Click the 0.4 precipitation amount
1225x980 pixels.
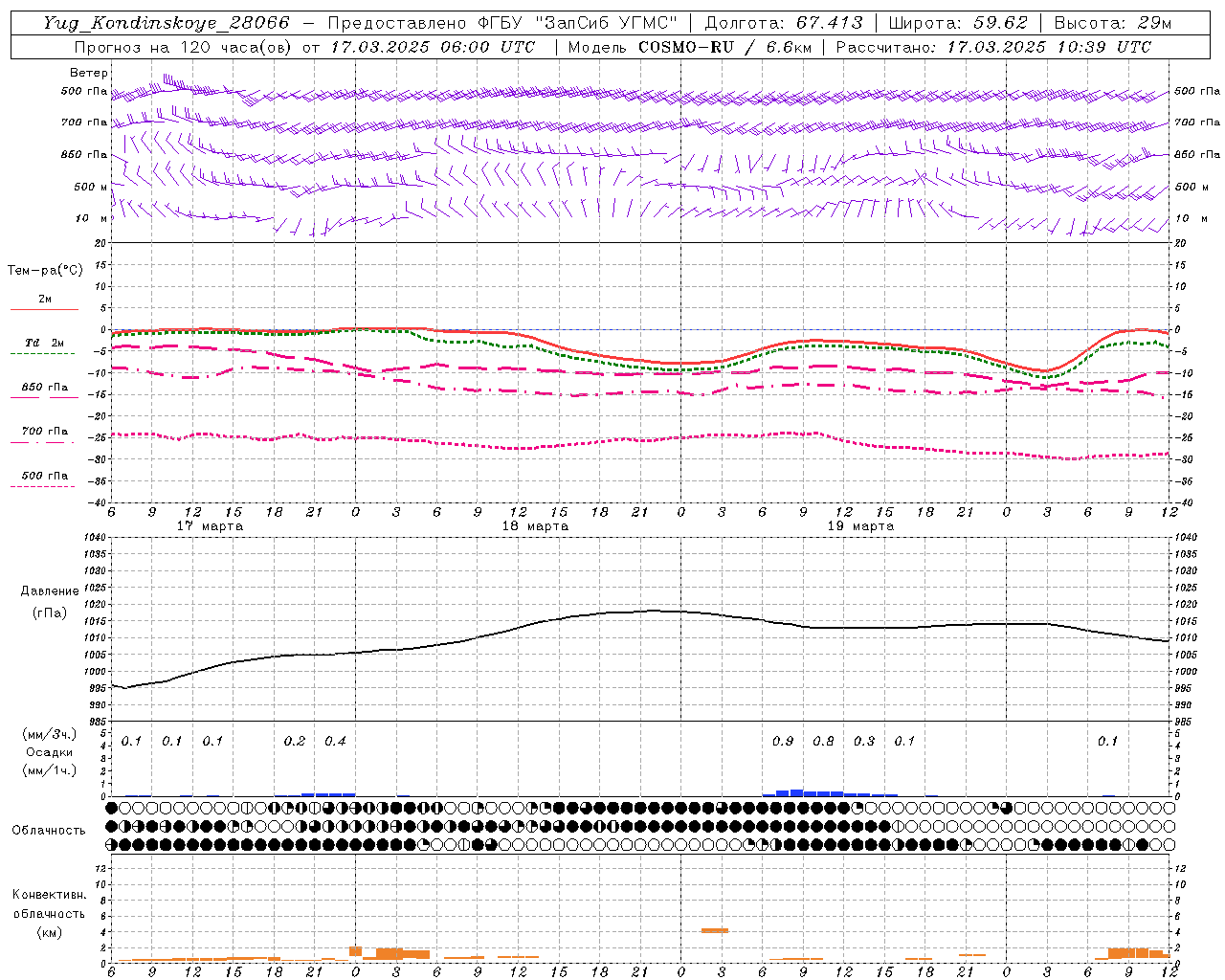(335, 742)
